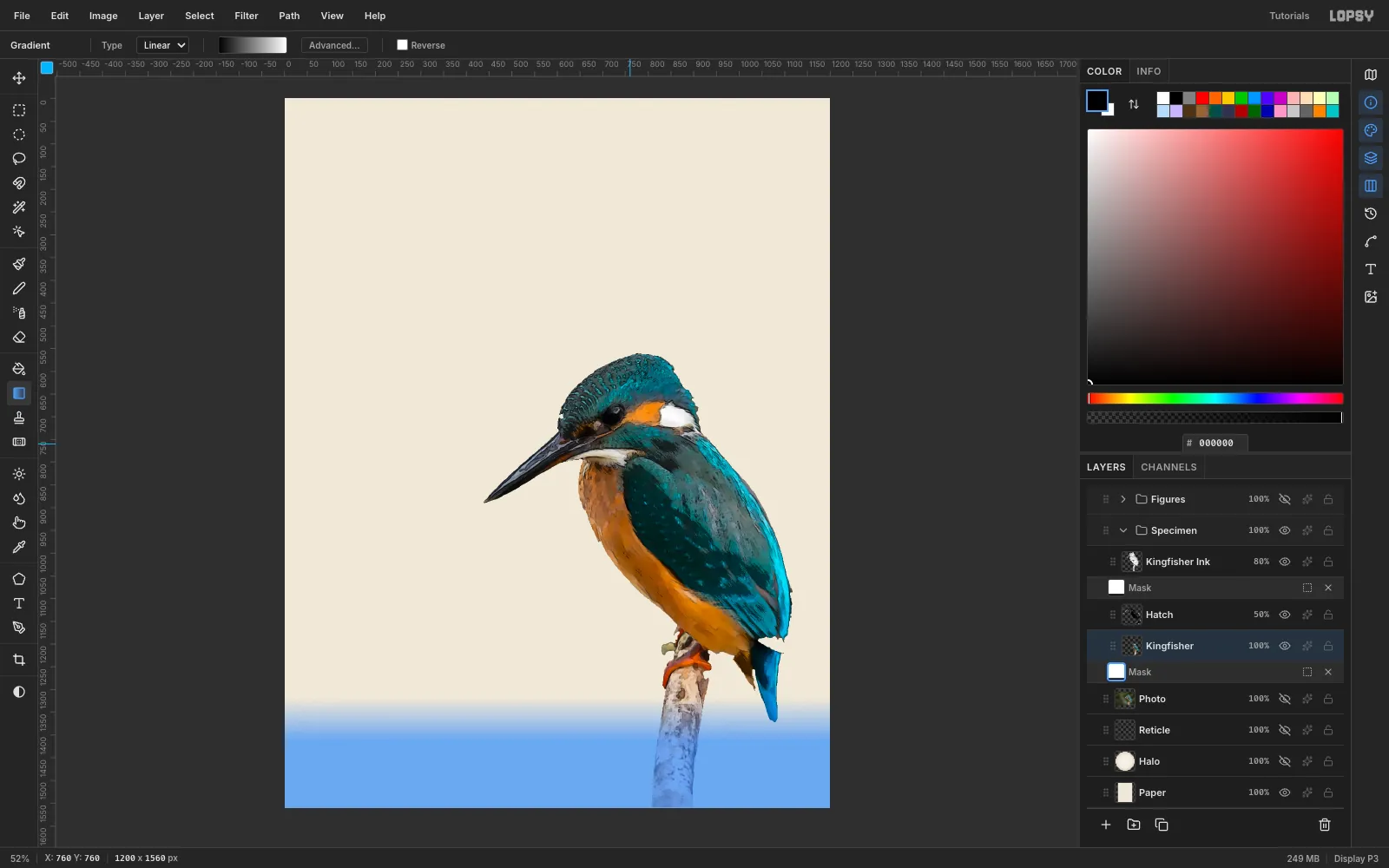Delete layer with trash icon

coord(1325,825)
